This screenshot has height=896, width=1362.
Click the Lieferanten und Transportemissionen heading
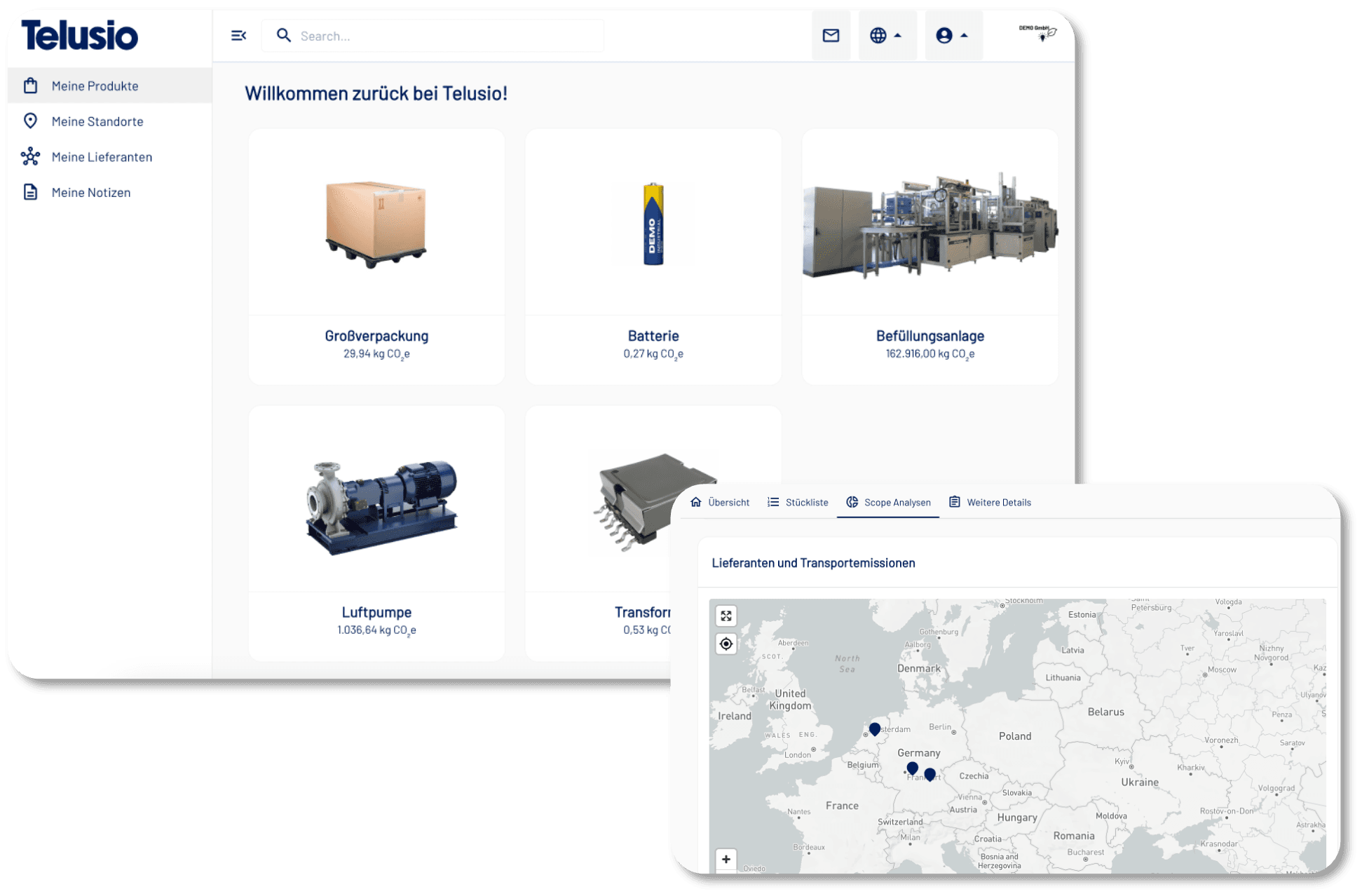pos(813,563)
